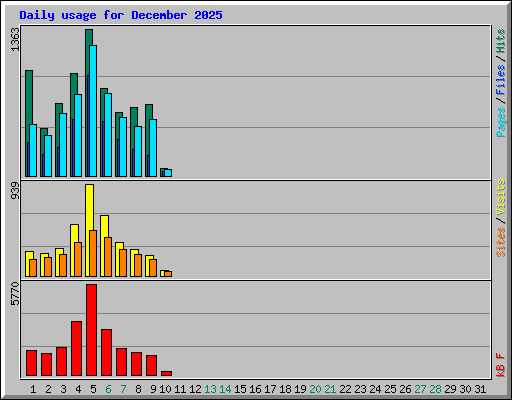This screenshot has width=512, height=400.
Task: Click the green Hits legend label
Action: tap(500, 41)
